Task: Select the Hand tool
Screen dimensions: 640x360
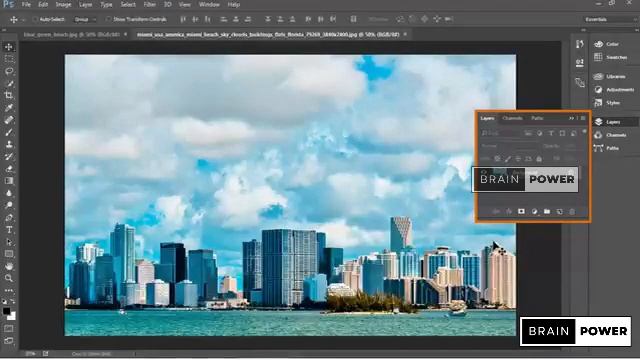Action: 9,267
